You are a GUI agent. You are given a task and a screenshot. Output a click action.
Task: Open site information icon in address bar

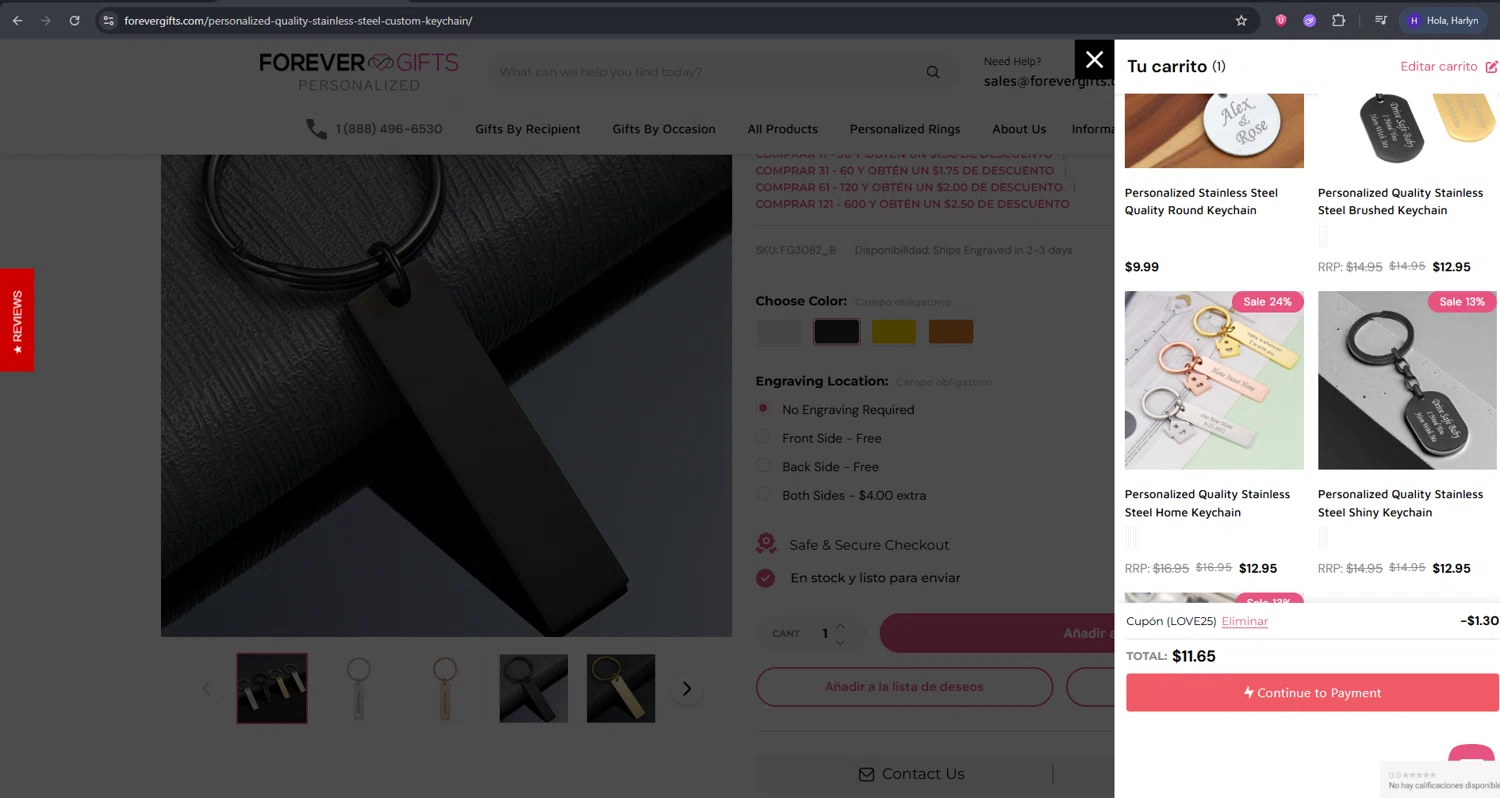point(109,20)
